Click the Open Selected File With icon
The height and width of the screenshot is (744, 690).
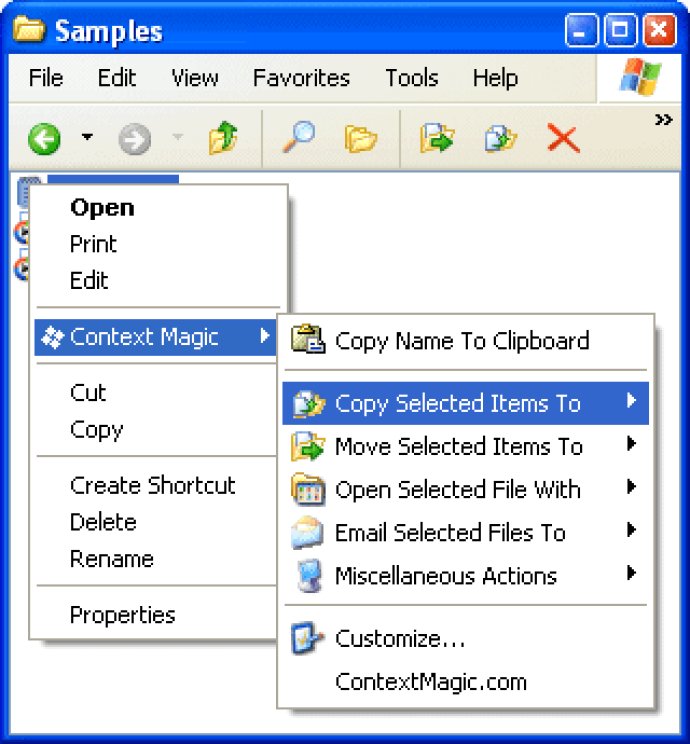tap(308, 489)
